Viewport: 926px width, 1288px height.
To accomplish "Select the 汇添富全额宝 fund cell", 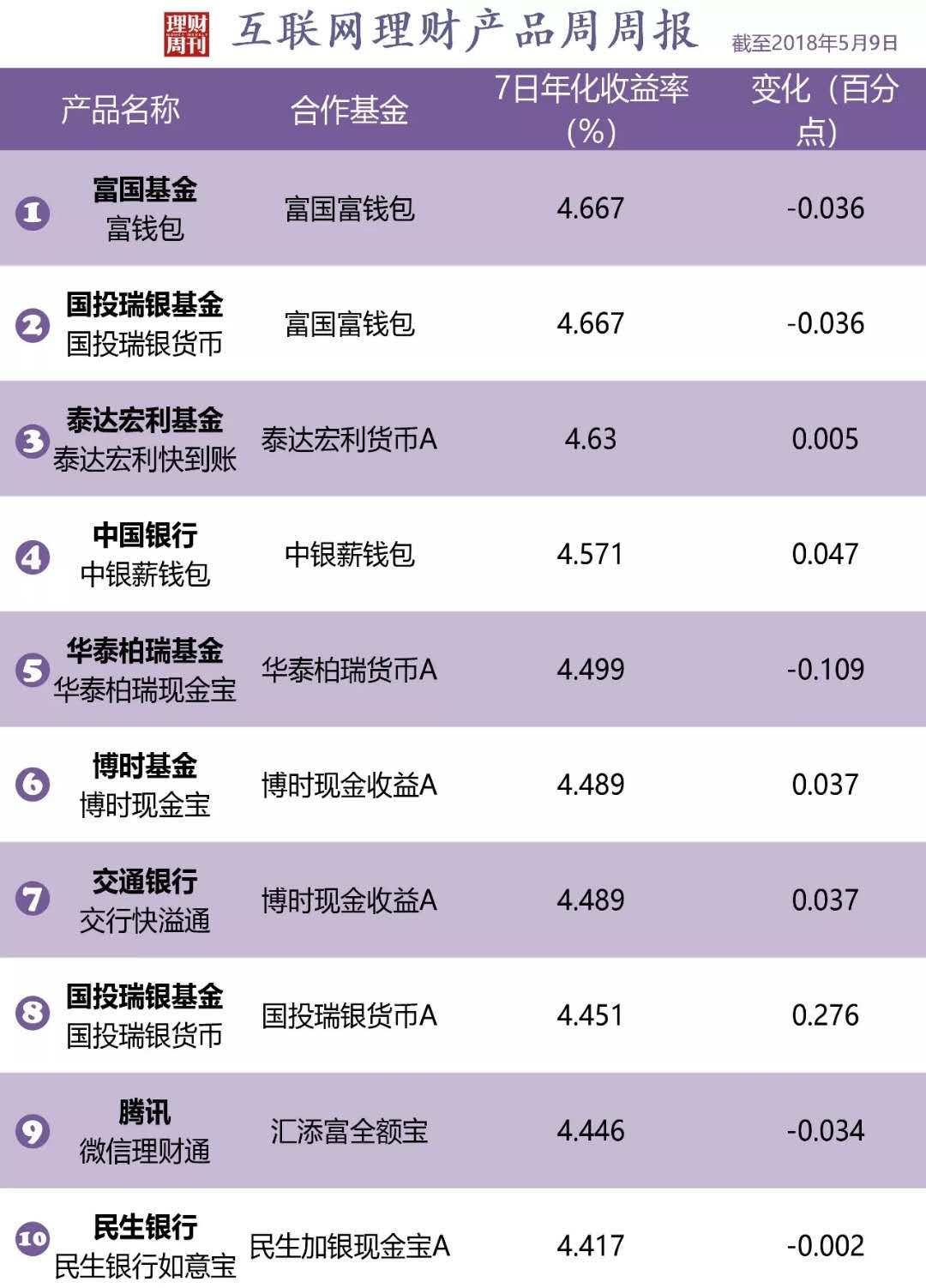I will [x=349, y=1131].
